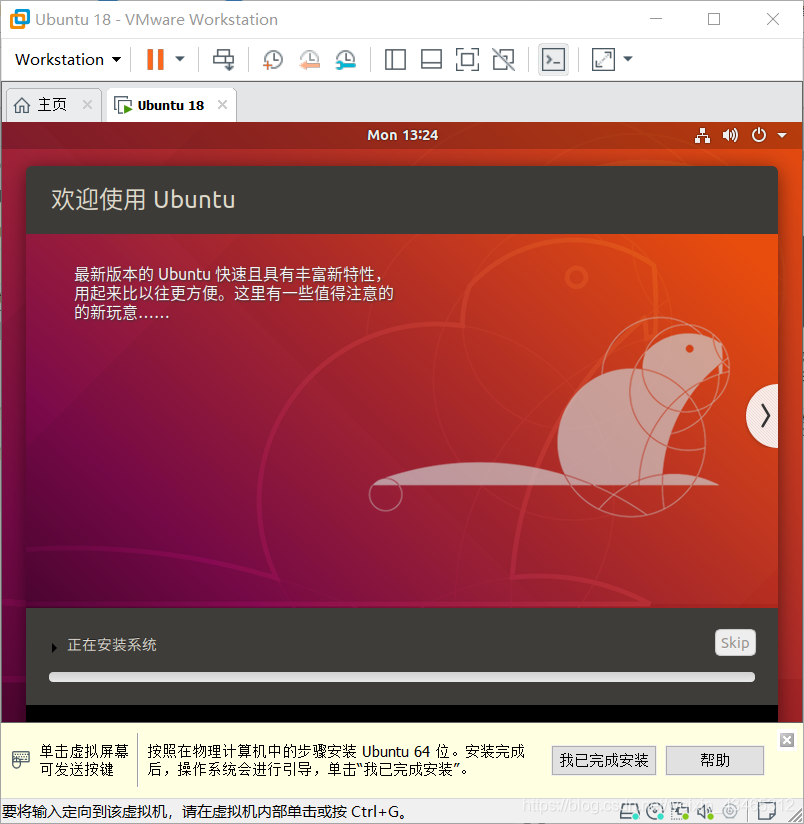The height and width of the screenshot is (824, 804).
Task: Click the sound card status icon
Action: tap(705, 812)
